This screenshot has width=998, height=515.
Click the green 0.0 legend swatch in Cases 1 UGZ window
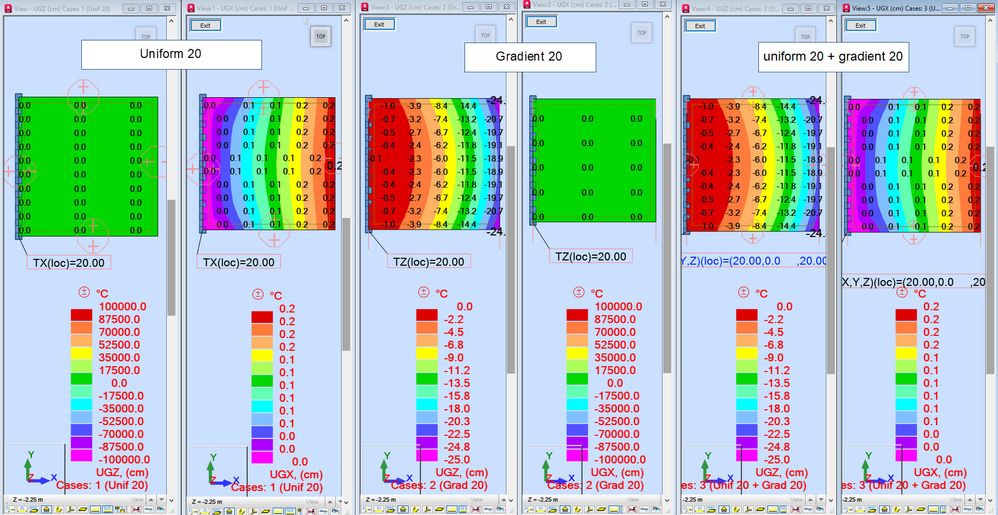[x=81, y=379]
